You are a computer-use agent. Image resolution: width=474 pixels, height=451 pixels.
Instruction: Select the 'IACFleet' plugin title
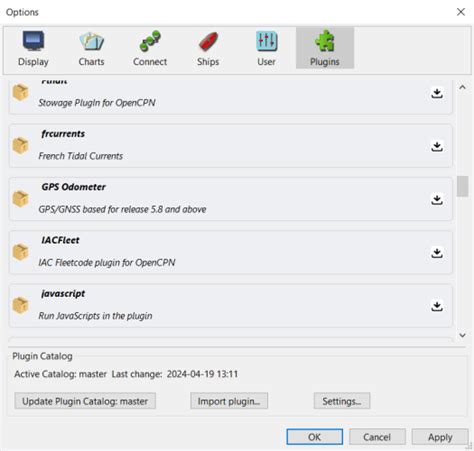(x=60, y=240)
